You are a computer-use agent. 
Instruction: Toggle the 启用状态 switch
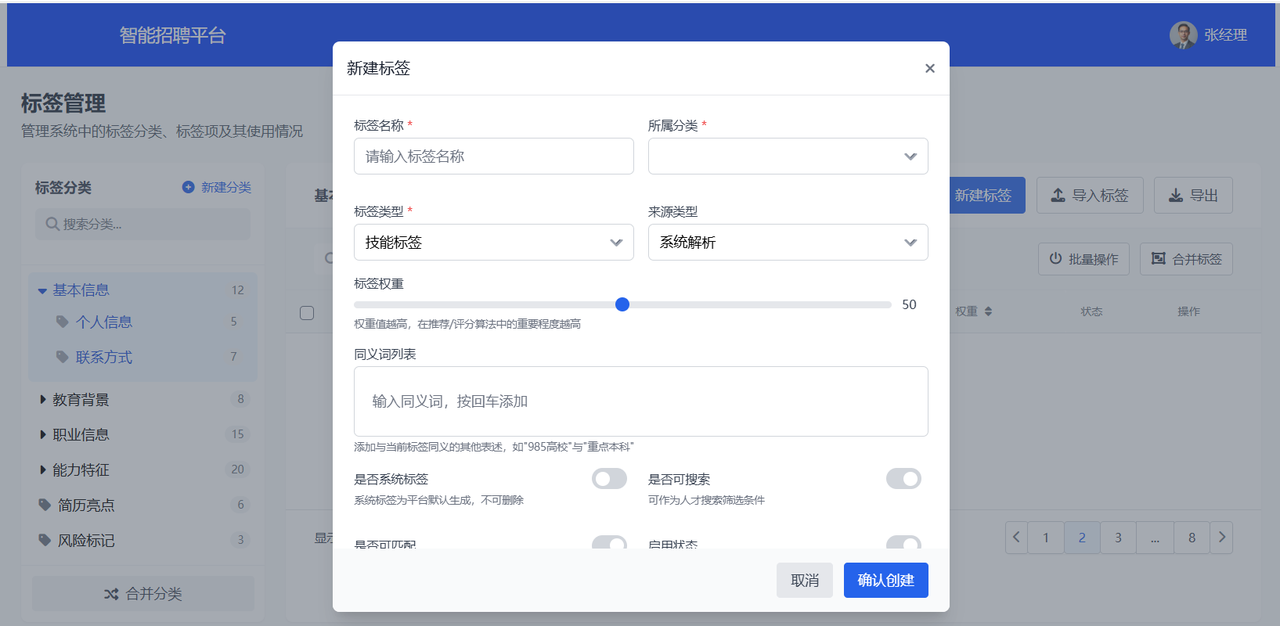click(x=903, y=543)
